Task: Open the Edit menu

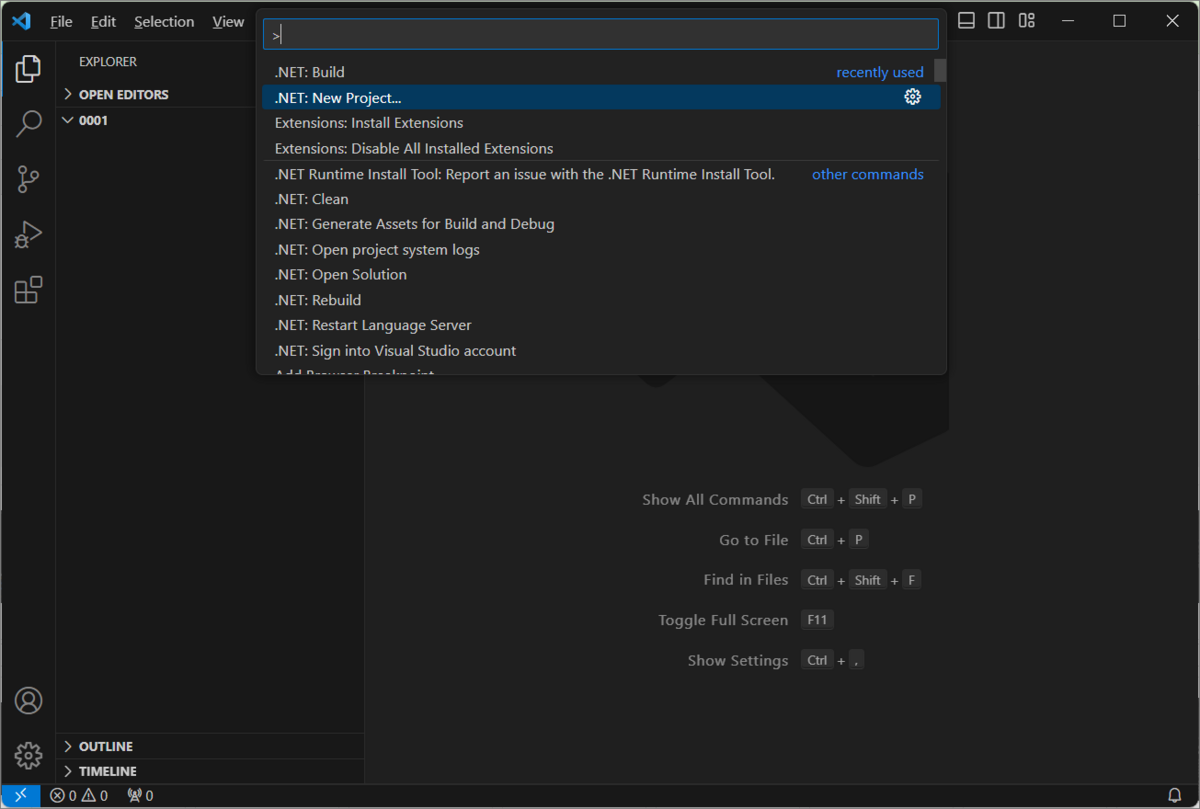Action: [103, 21]
